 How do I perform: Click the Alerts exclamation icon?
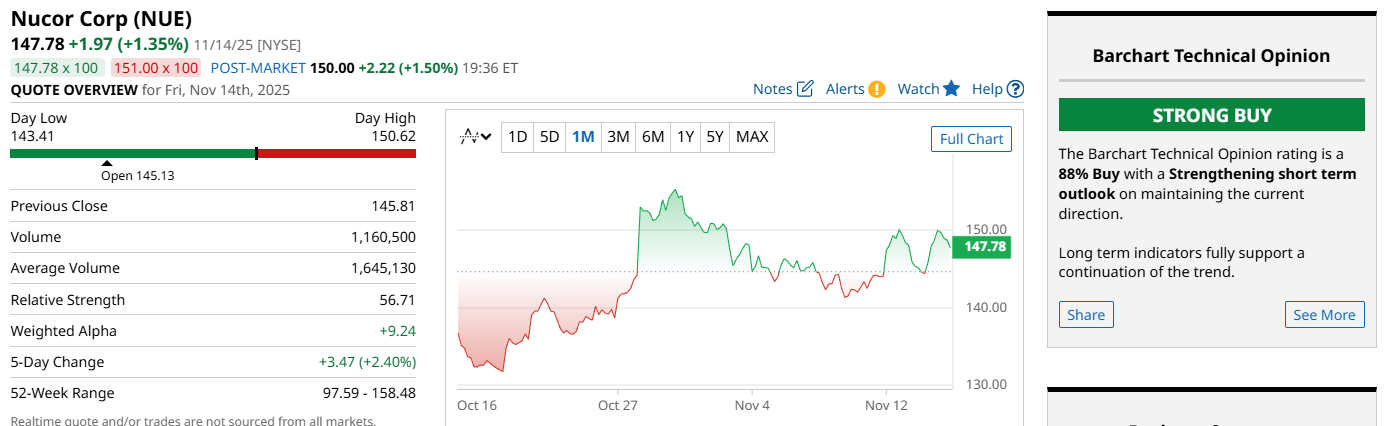tap(877, 89)
